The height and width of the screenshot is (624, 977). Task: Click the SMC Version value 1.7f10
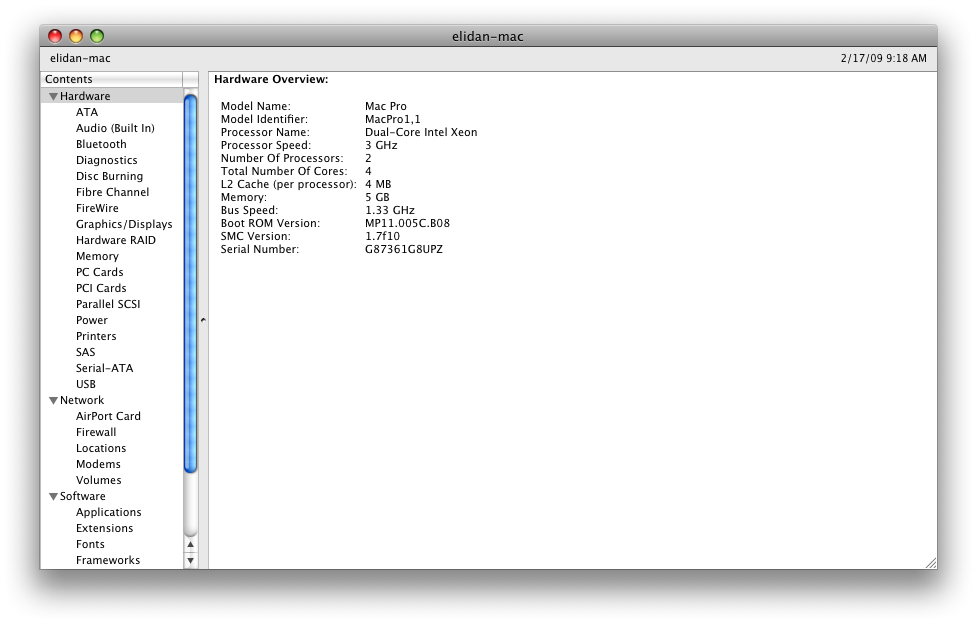tap(383, 236)
